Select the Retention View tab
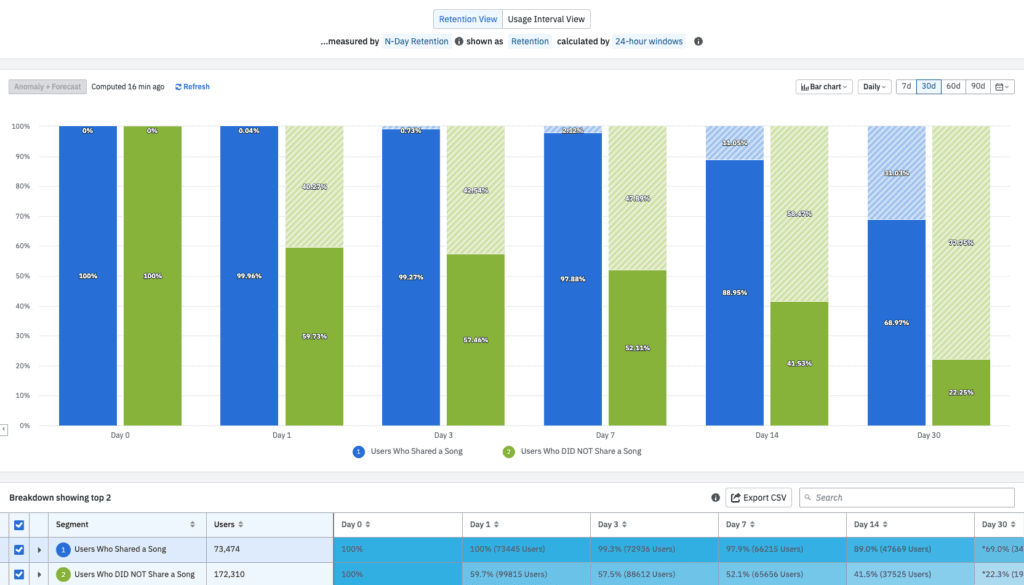This screenshot has height=585, width=1024. pos(467,19)
